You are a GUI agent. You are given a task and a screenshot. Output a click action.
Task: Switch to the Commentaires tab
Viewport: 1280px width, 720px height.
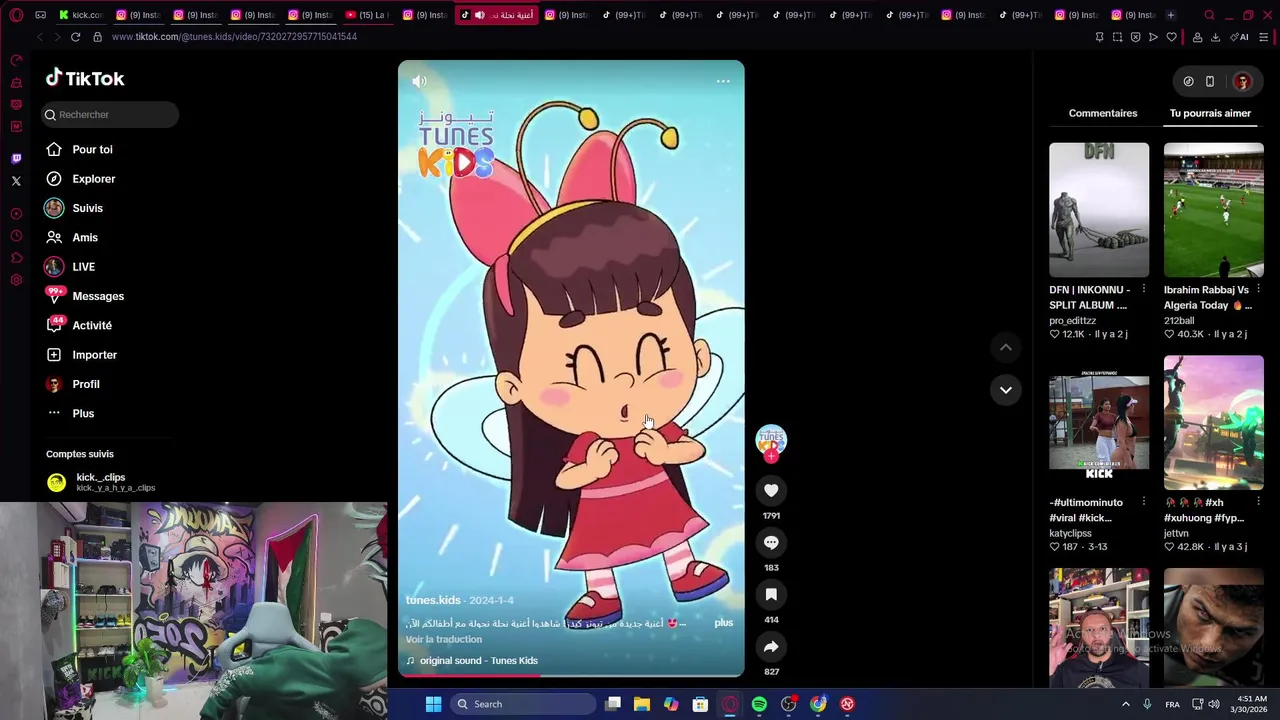click(1103, 113)
